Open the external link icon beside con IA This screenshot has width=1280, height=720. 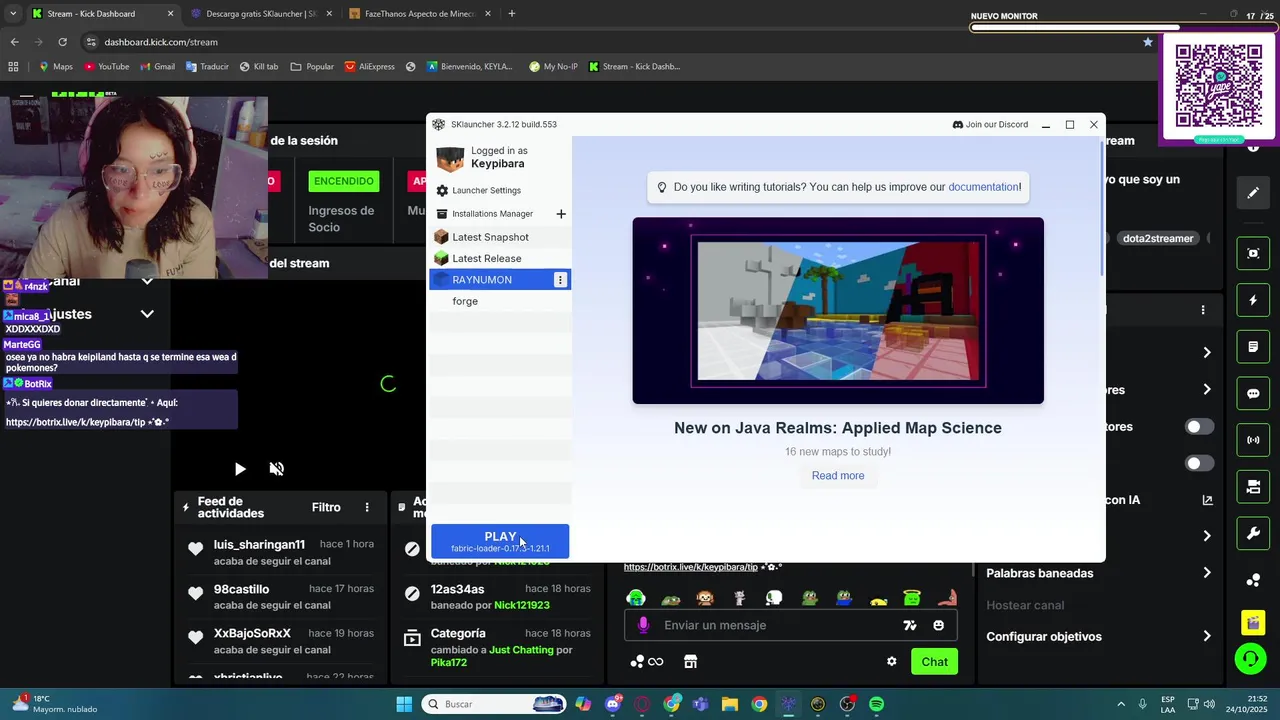coord(1207,500)
